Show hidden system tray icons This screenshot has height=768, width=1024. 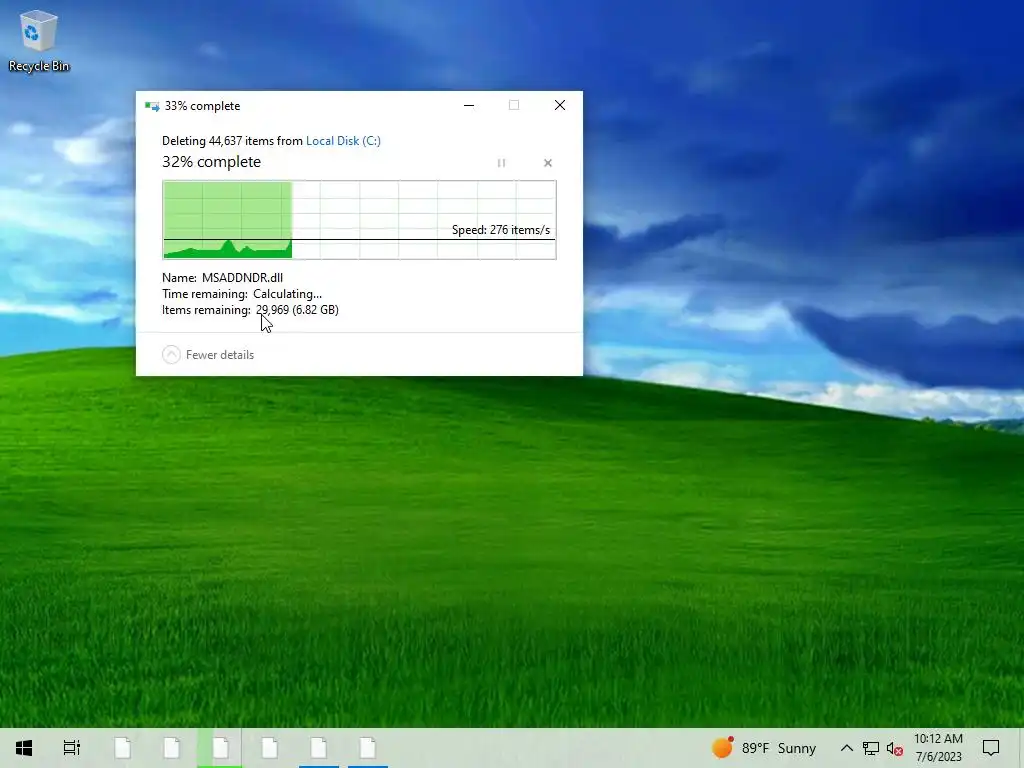[x=846, y=748]
